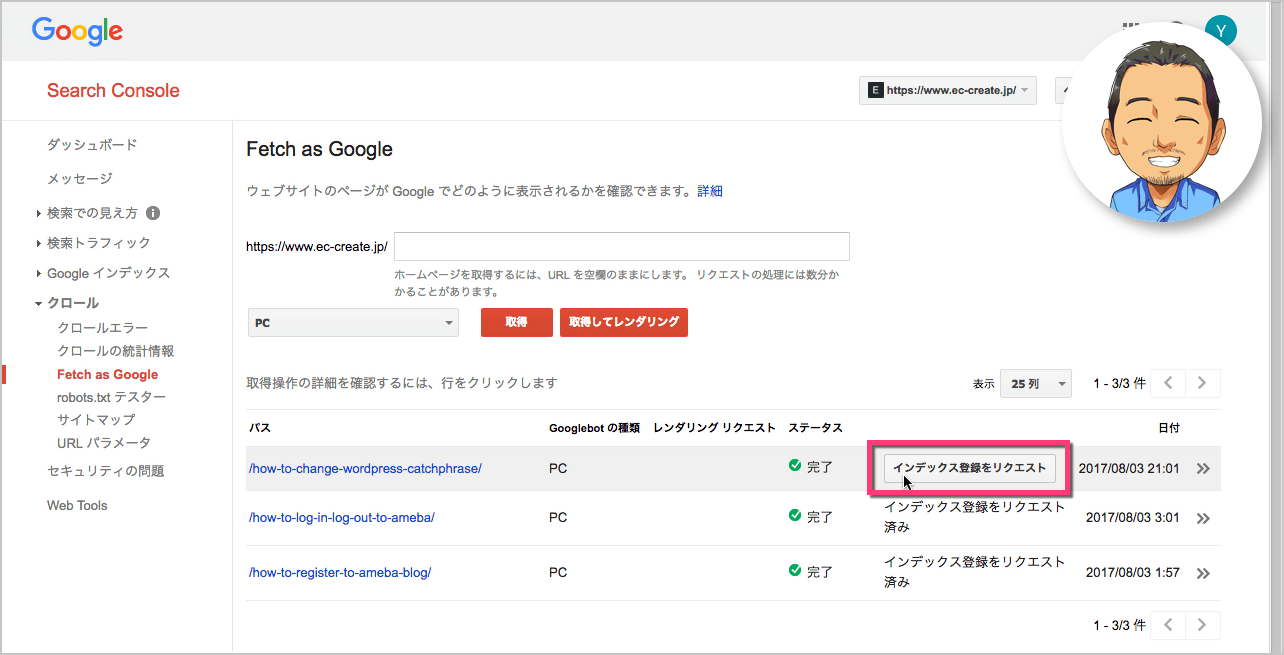This screenshot has height=655, width=1284.
Task: Click the レンダリング リクエスト column header
Action: (x=714, y=428)
